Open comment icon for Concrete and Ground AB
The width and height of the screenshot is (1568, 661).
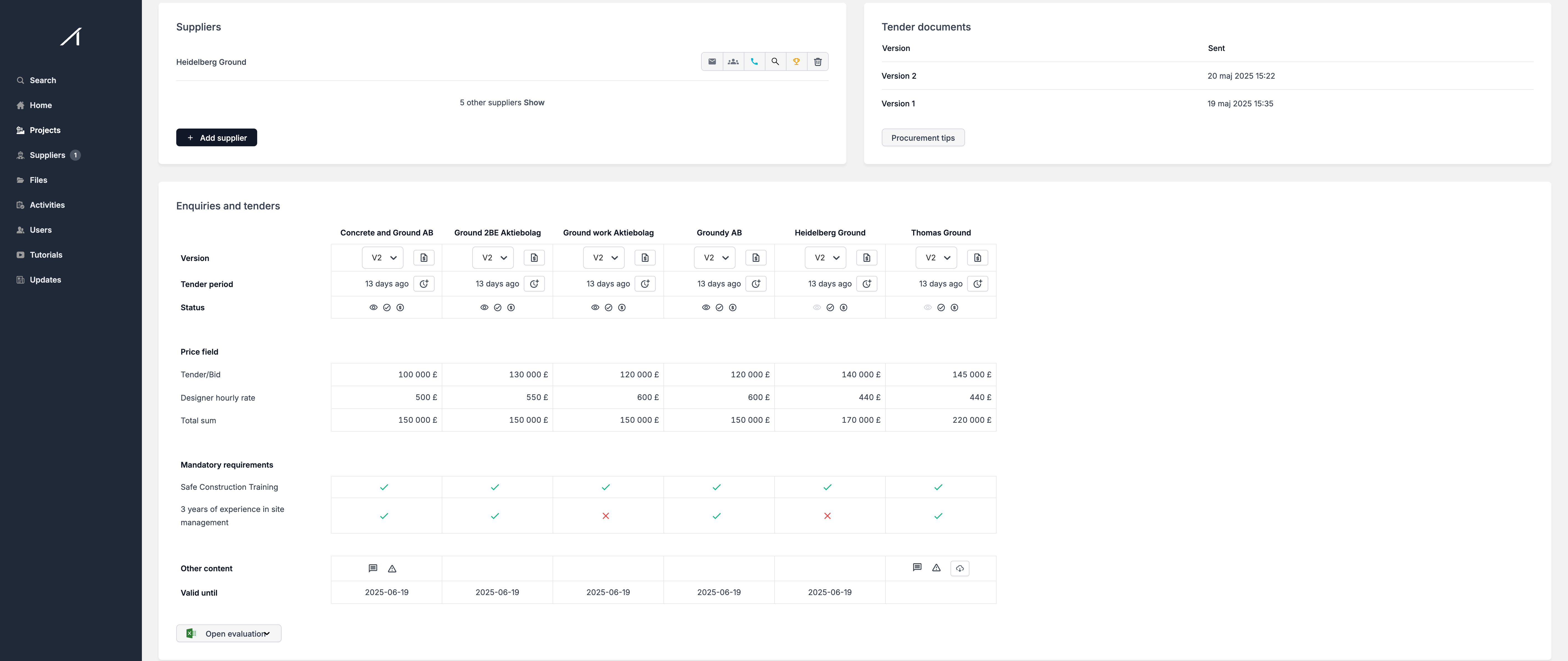pyautogui.click(x=372, y=568)
